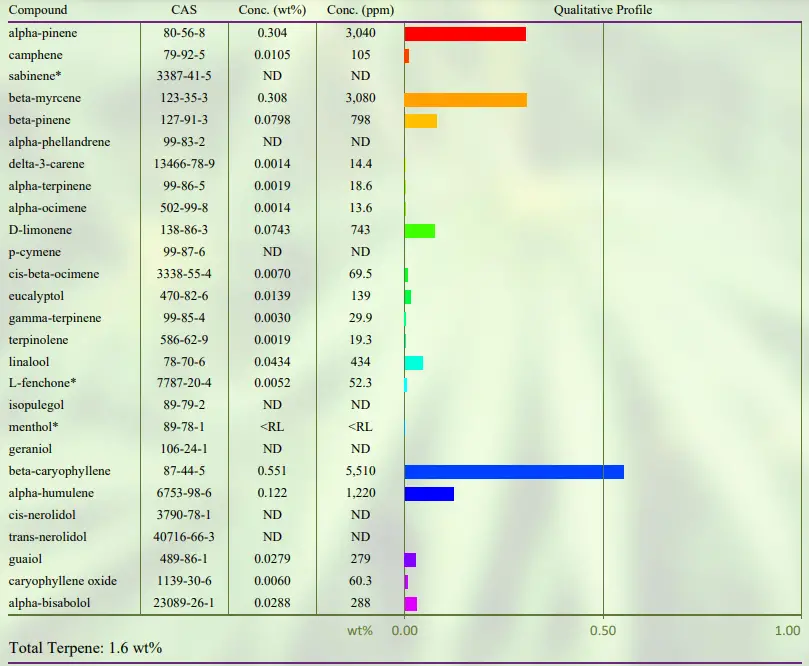Image resolution: width=809 pixels, height=666 pixels.
Task: Click CAS number 106-24-1
Action: click(184, 449)
